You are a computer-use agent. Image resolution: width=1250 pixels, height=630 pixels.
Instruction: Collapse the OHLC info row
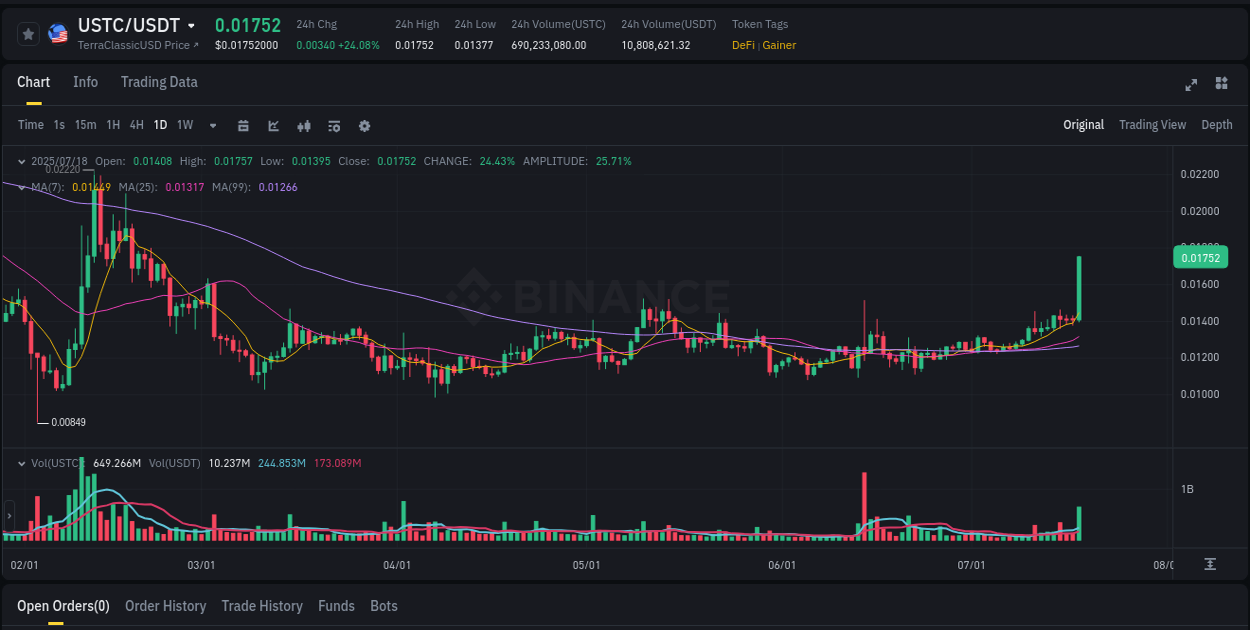(x=21, y=160)
